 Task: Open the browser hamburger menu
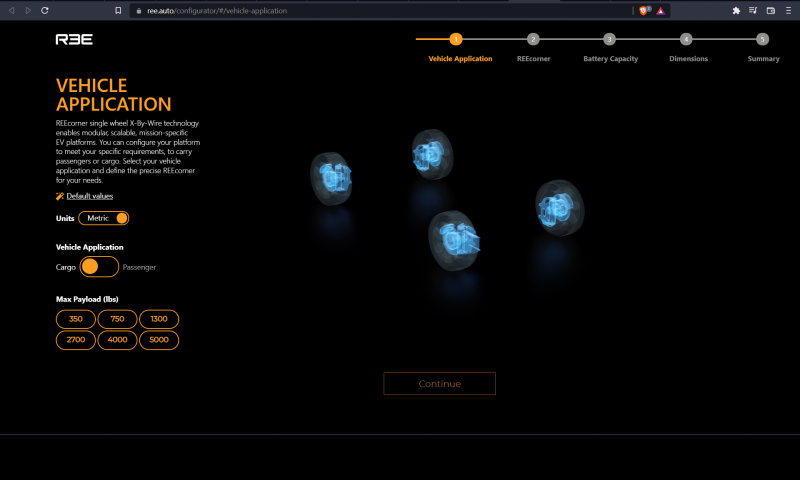click(x=788, y=10)
